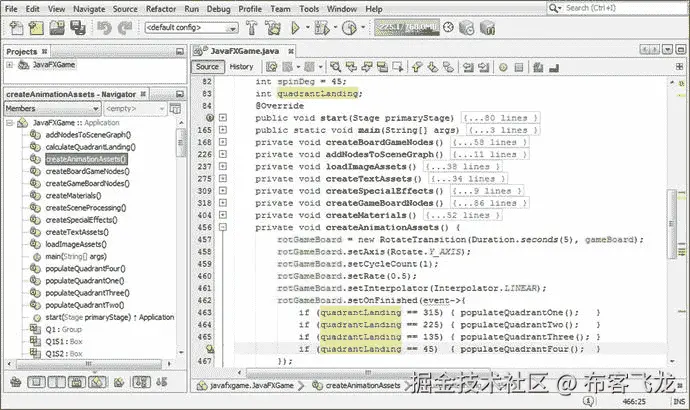The image size is (690, 410).
Task: Click the Shift Line Right icon
Action: pyautogui.click(x=484, y=67)
